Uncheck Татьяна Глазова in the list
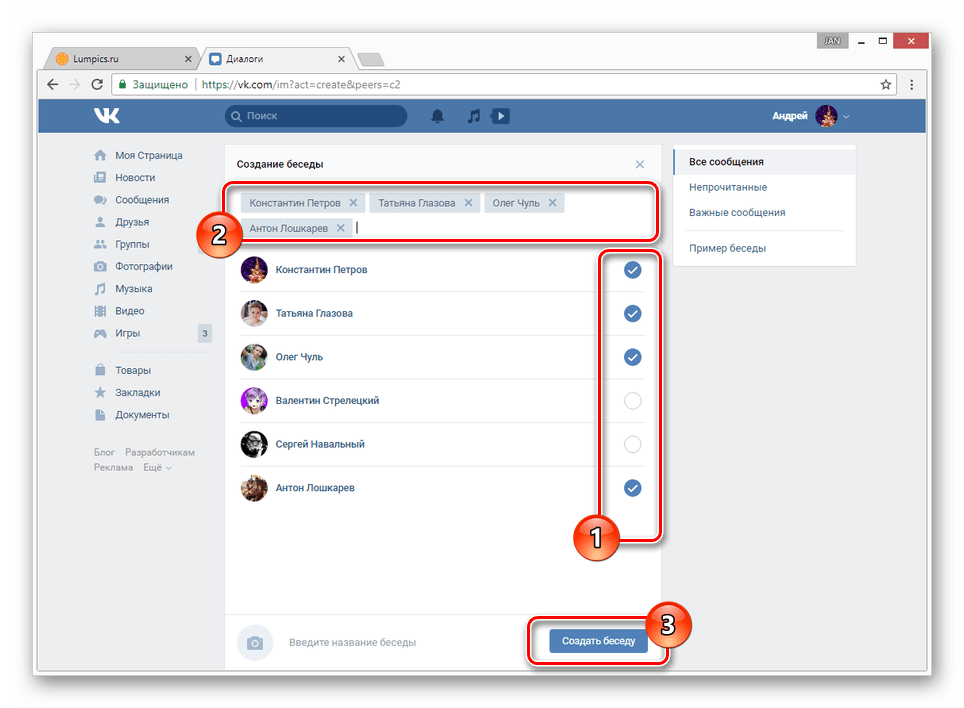Screen dimensions: 964x708 point(633,313)
